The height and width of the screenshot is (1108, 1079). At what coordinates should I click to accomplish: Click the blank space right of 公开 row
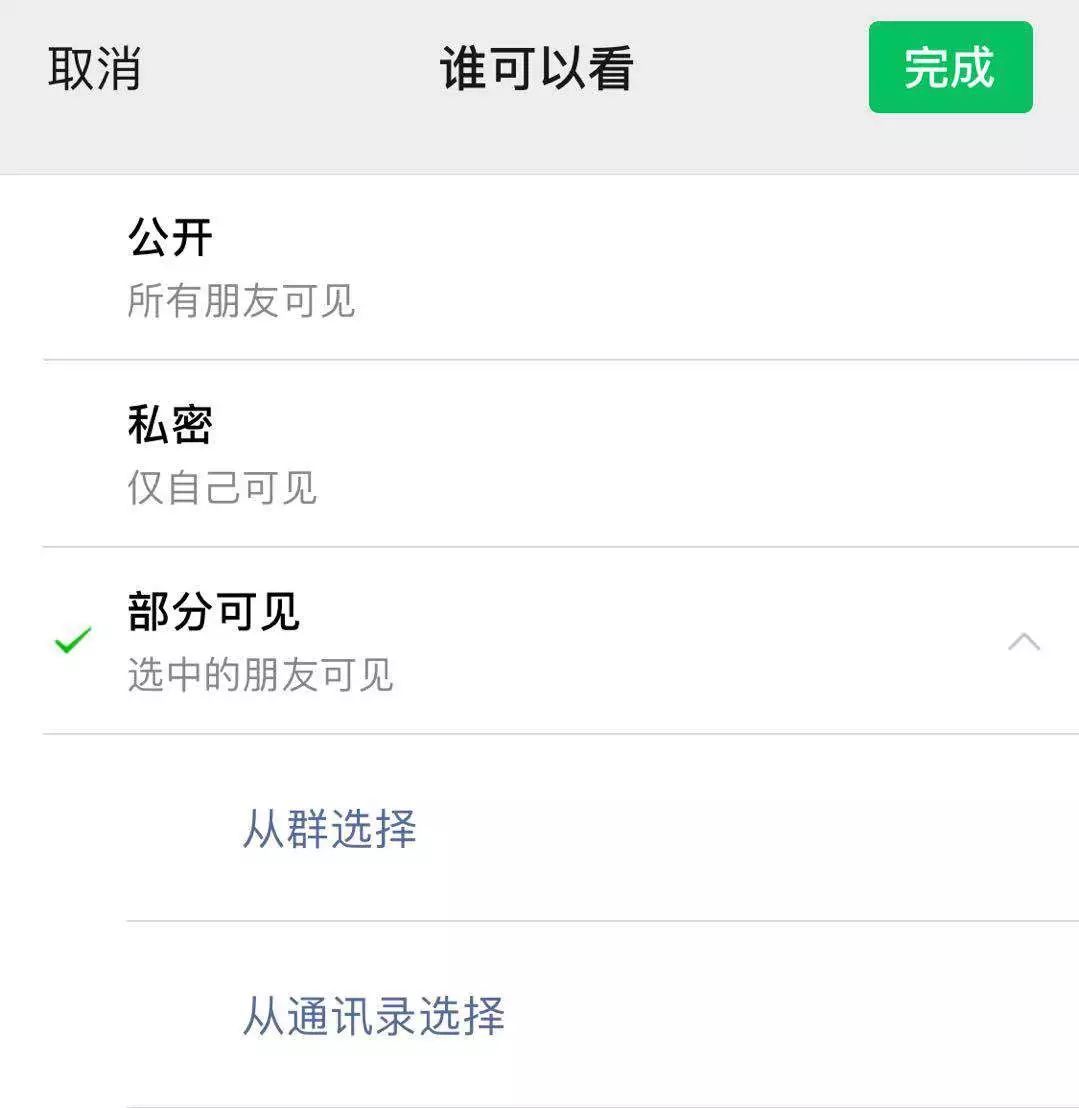pos(707,267)
